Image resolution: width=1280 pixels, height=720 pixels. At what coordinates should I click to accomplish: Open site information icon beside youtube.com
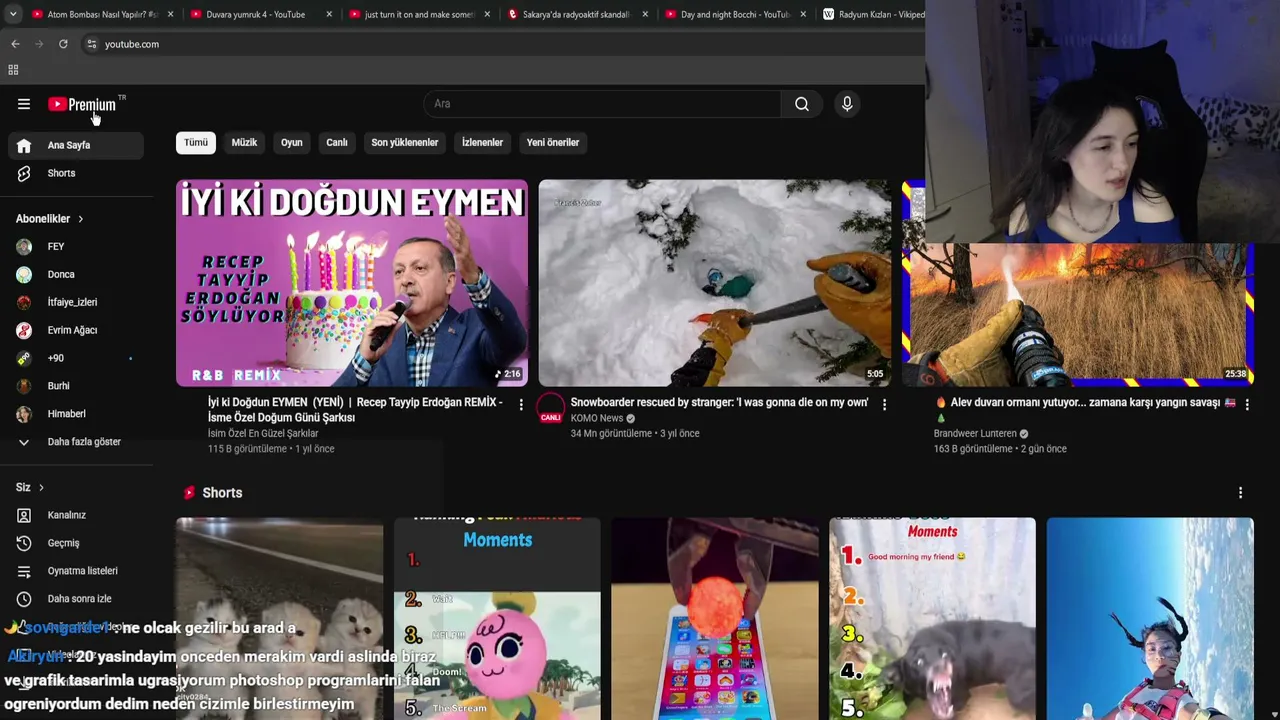click(x=91, y=44)
